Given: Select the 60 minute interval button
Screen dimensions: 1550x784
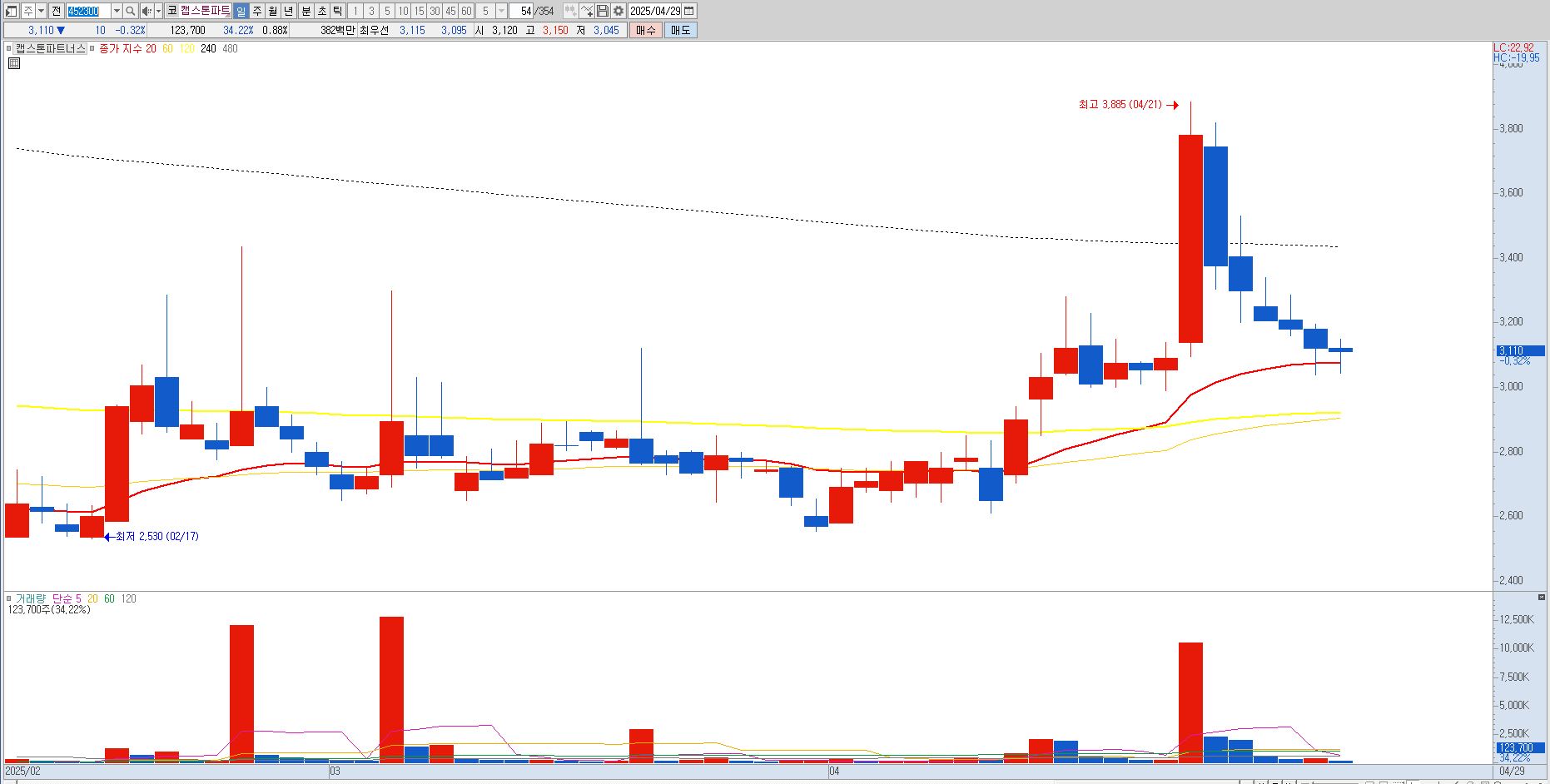Looking at the screenshot, I should pyautogui.click(x=466, y=11).
